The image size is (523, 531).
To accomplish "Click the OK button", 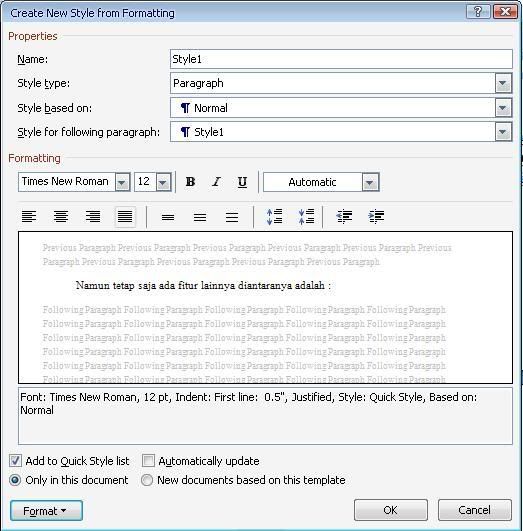I will pos(391,510).
